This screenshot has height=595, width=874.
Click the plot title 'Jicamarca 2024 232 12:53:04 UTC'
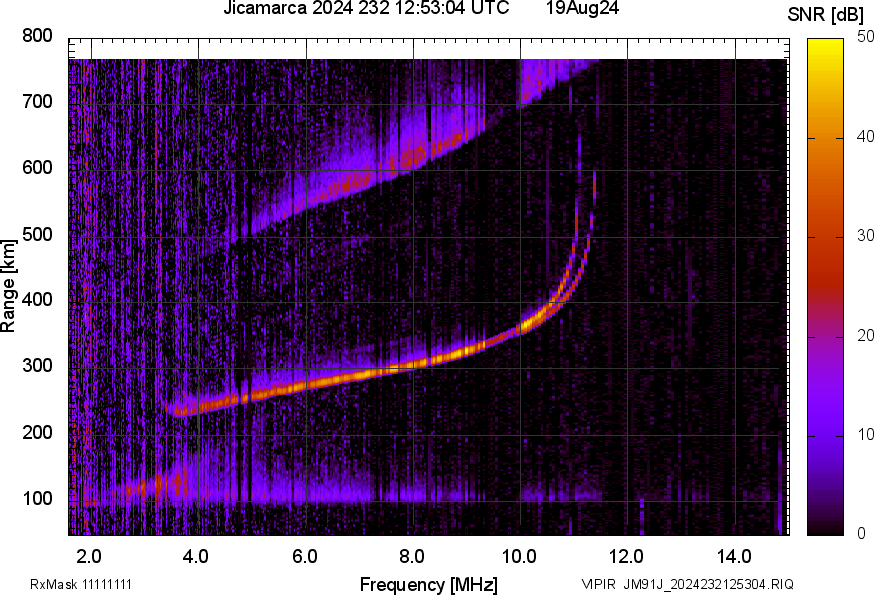point(366,8)
